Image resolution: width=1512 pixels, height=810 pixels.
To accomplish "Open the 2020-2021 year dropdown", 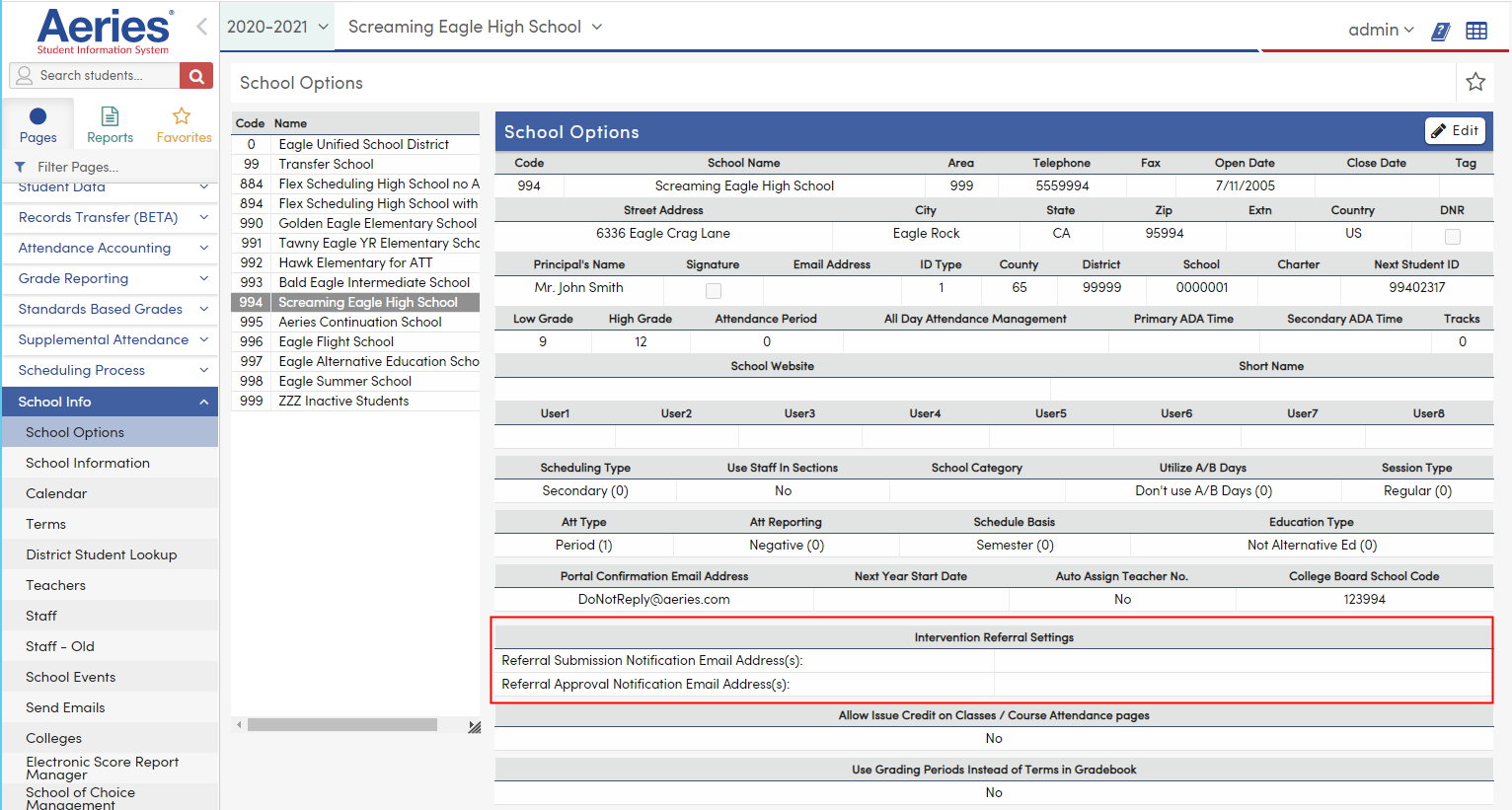I will (276, 27).
